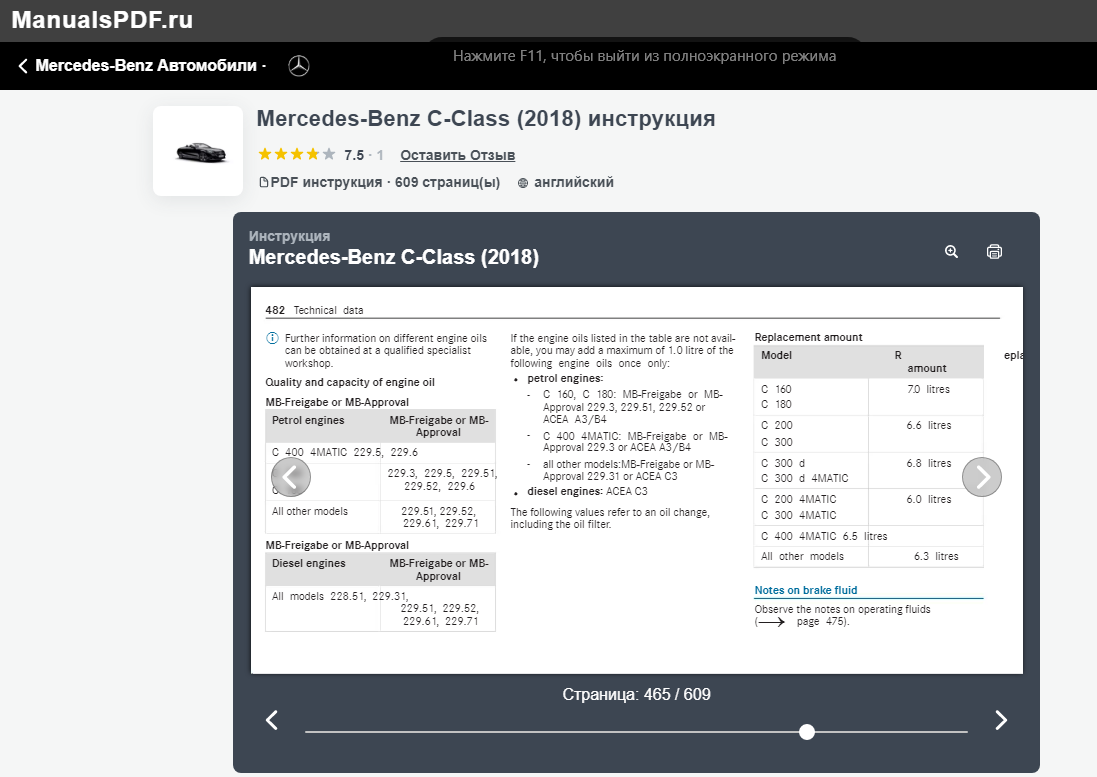Open the Mercedes-Benz Автомобили breadcrumb link
This screenshot has height=777, width=1097.
click(146, 66)
